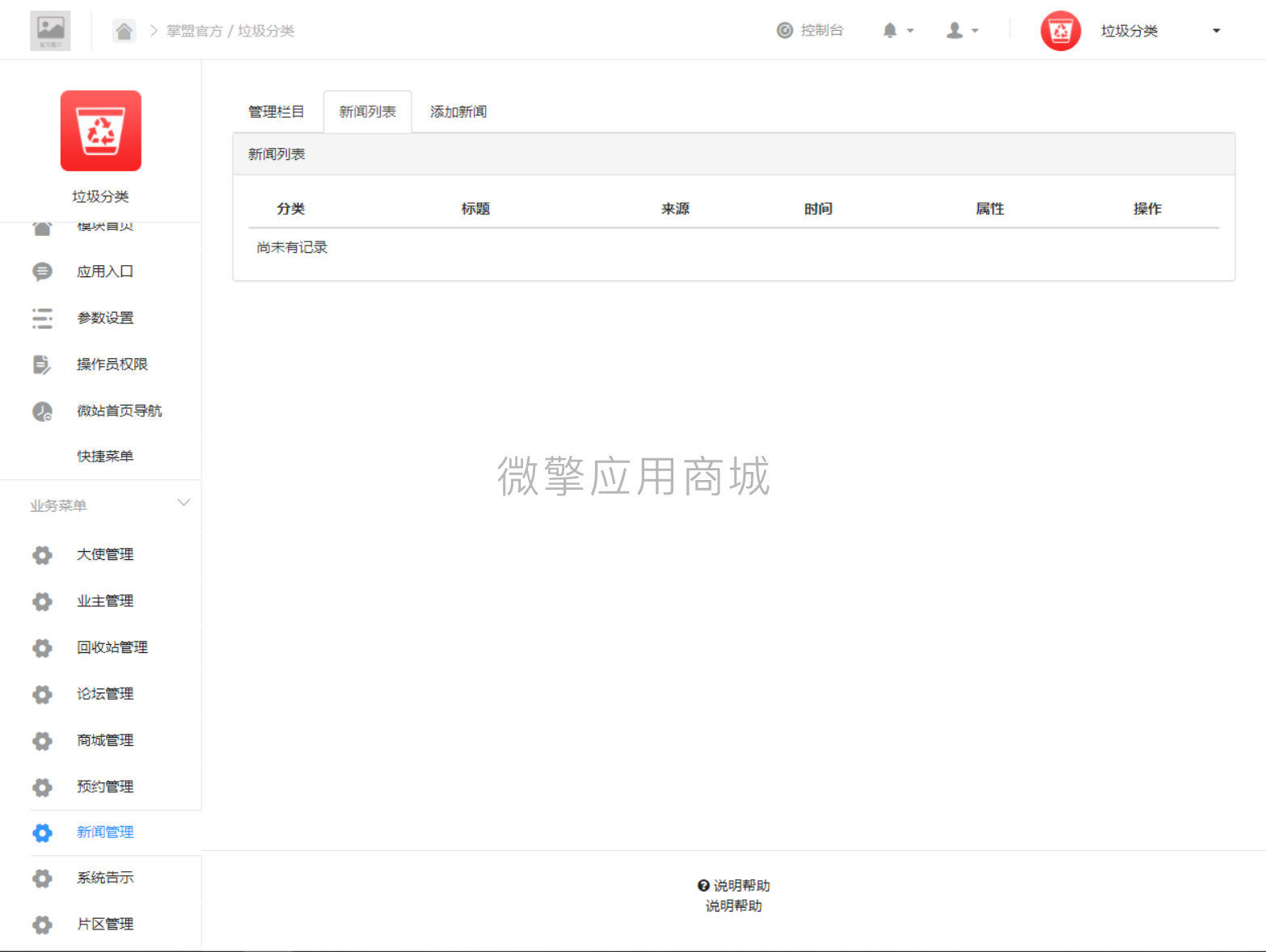Click the 来源 column header
1266x952 pixels.
pos(675,209)
